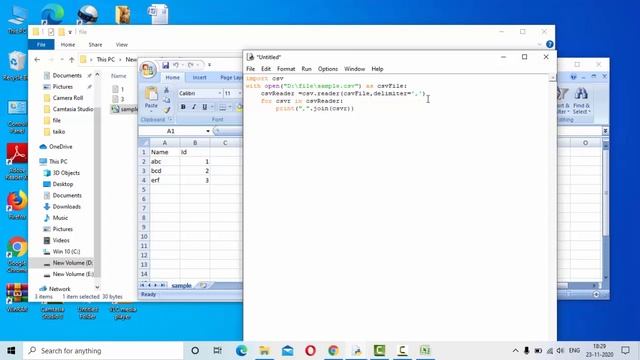The image size is (640, 360).
Task: Open the Excel font name dropdown (Calibri)
Action: tap(220, 93)
